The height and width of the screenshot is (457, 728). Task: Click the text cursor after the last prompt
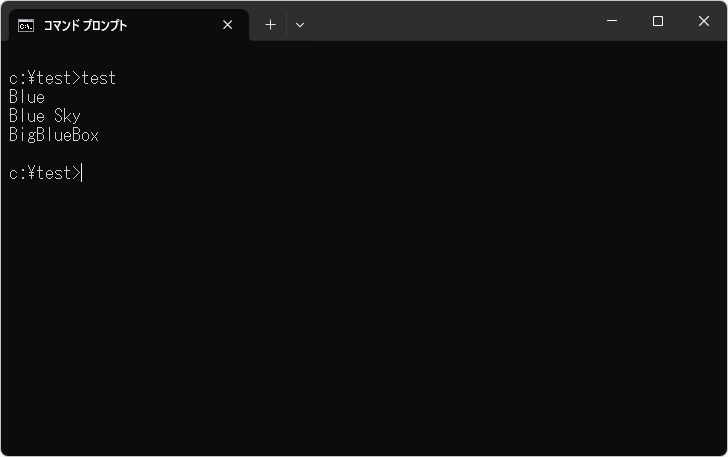(82, 173)
